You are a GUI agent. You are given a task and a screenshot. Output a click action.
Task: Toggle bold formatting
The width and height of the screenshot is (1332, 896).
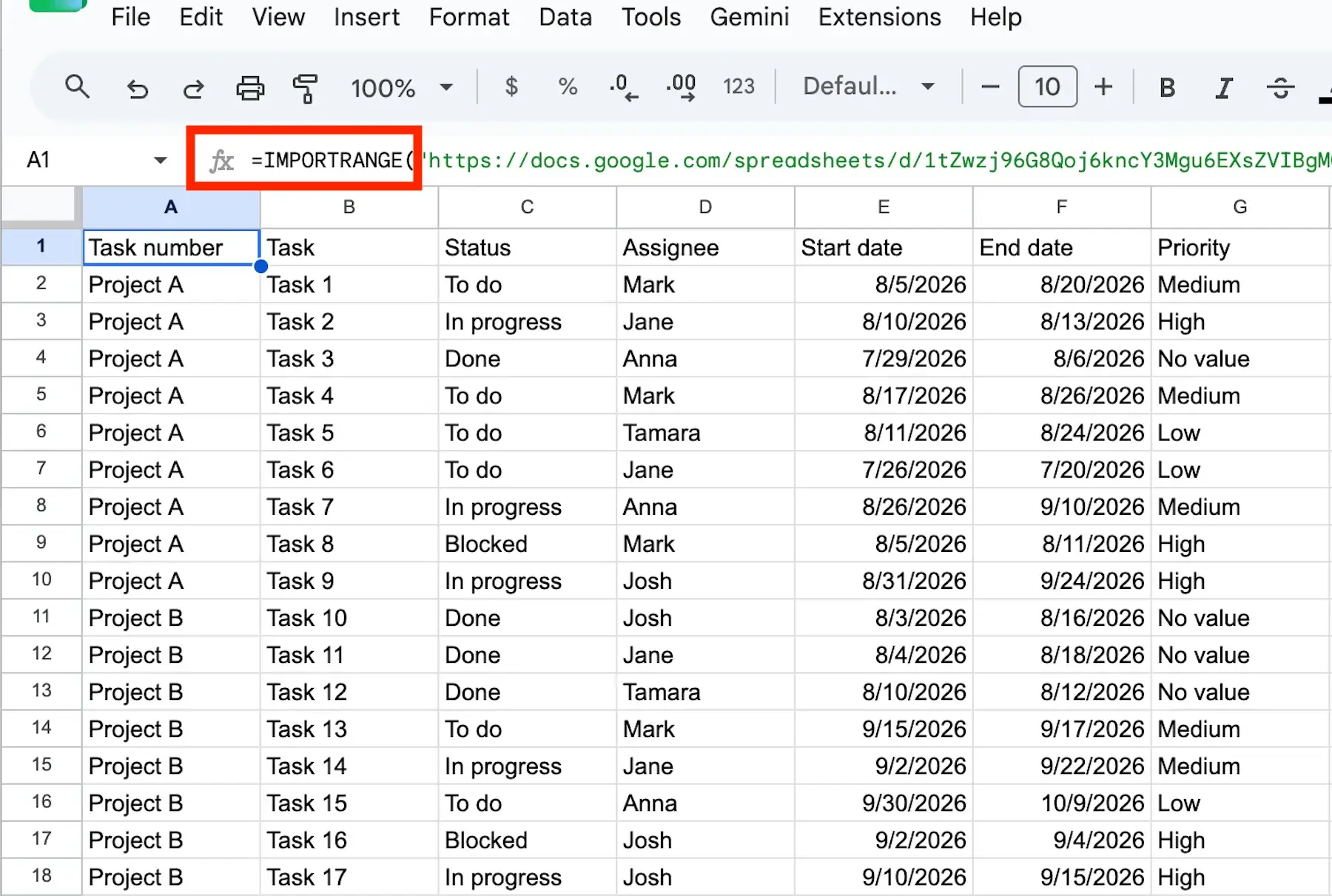pos(1167,87)
